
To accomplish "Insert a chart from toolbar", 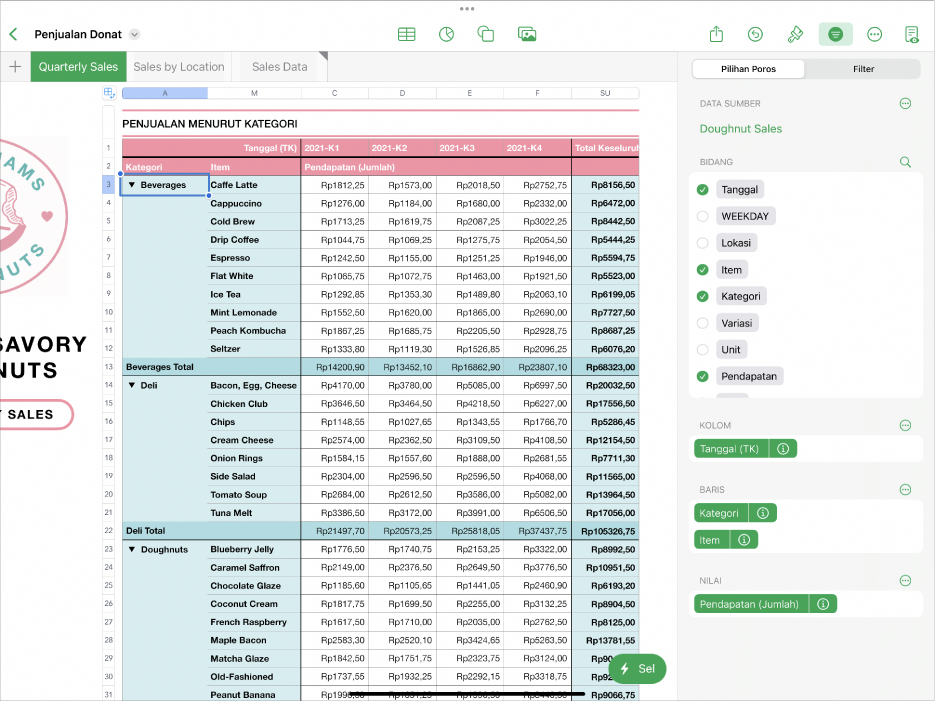I will pyautogui.click(x=447, y=35).
